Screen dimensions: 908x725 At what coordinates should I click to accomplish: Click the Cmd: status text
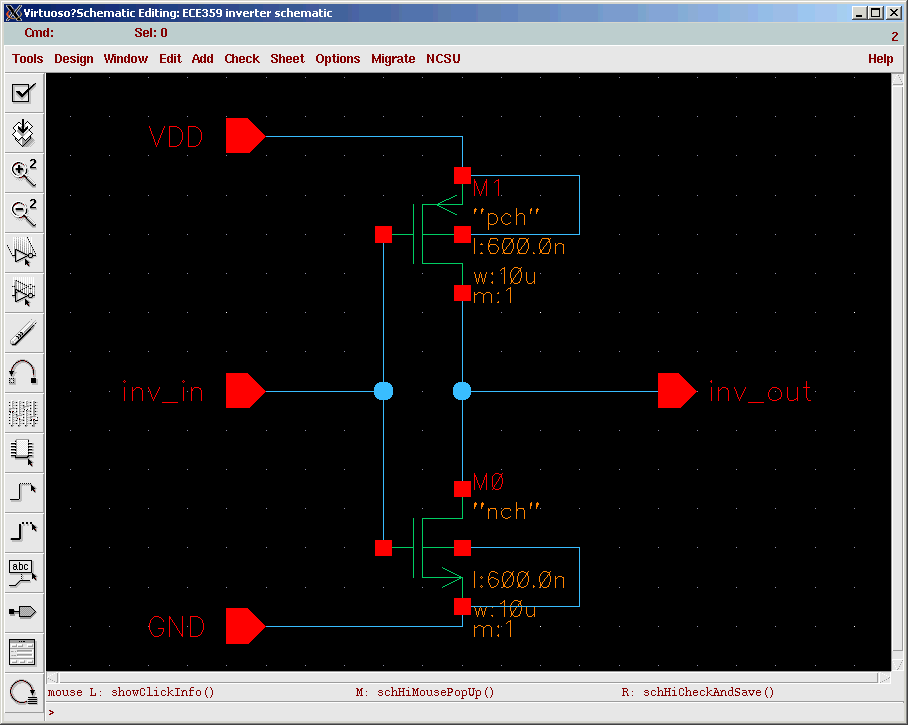tap(39, 33)
